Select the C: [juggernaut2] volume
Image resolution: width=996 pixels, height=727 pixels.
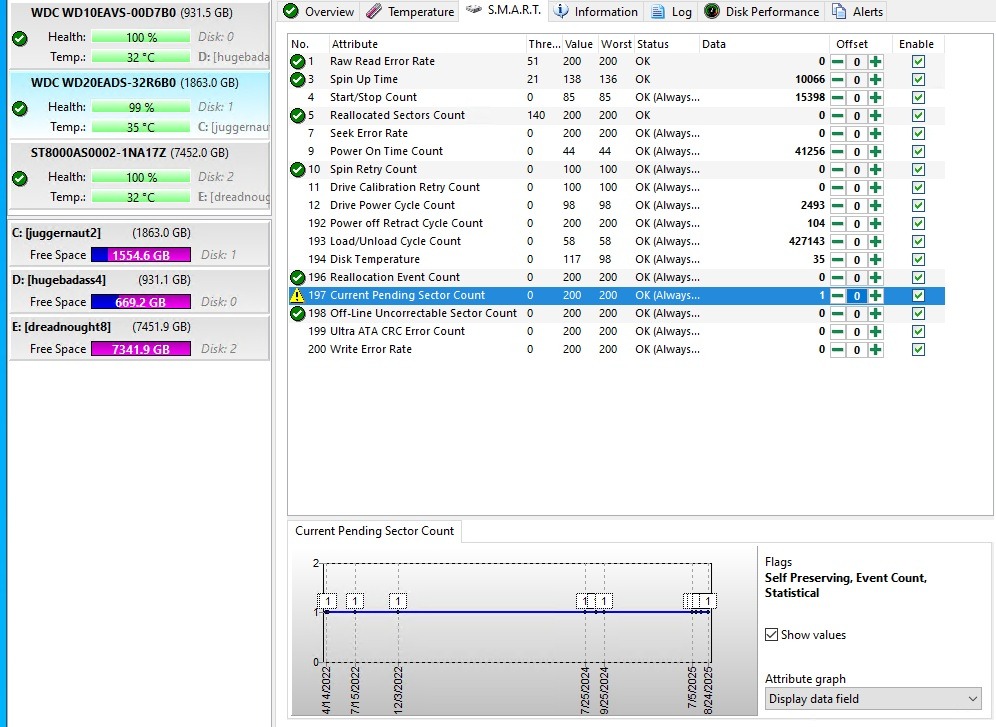coord(140,243)
